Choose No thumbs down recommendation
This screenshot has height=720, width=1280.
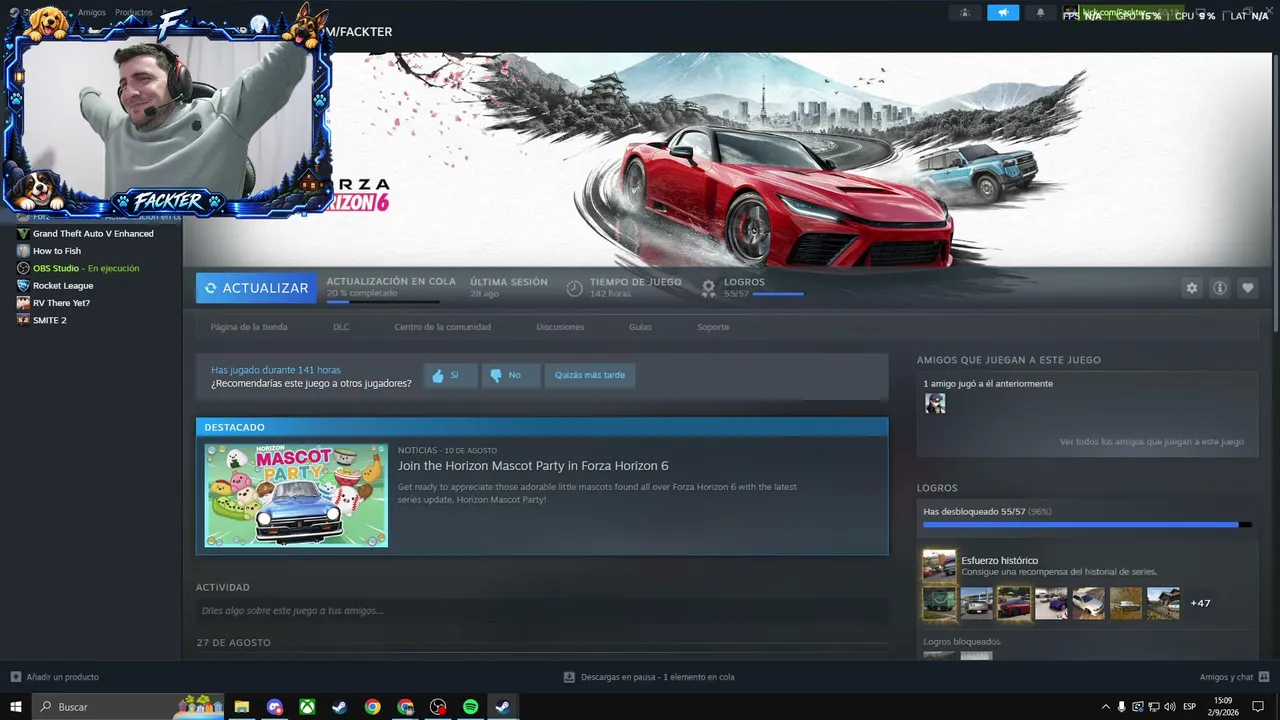pos(510,376)
